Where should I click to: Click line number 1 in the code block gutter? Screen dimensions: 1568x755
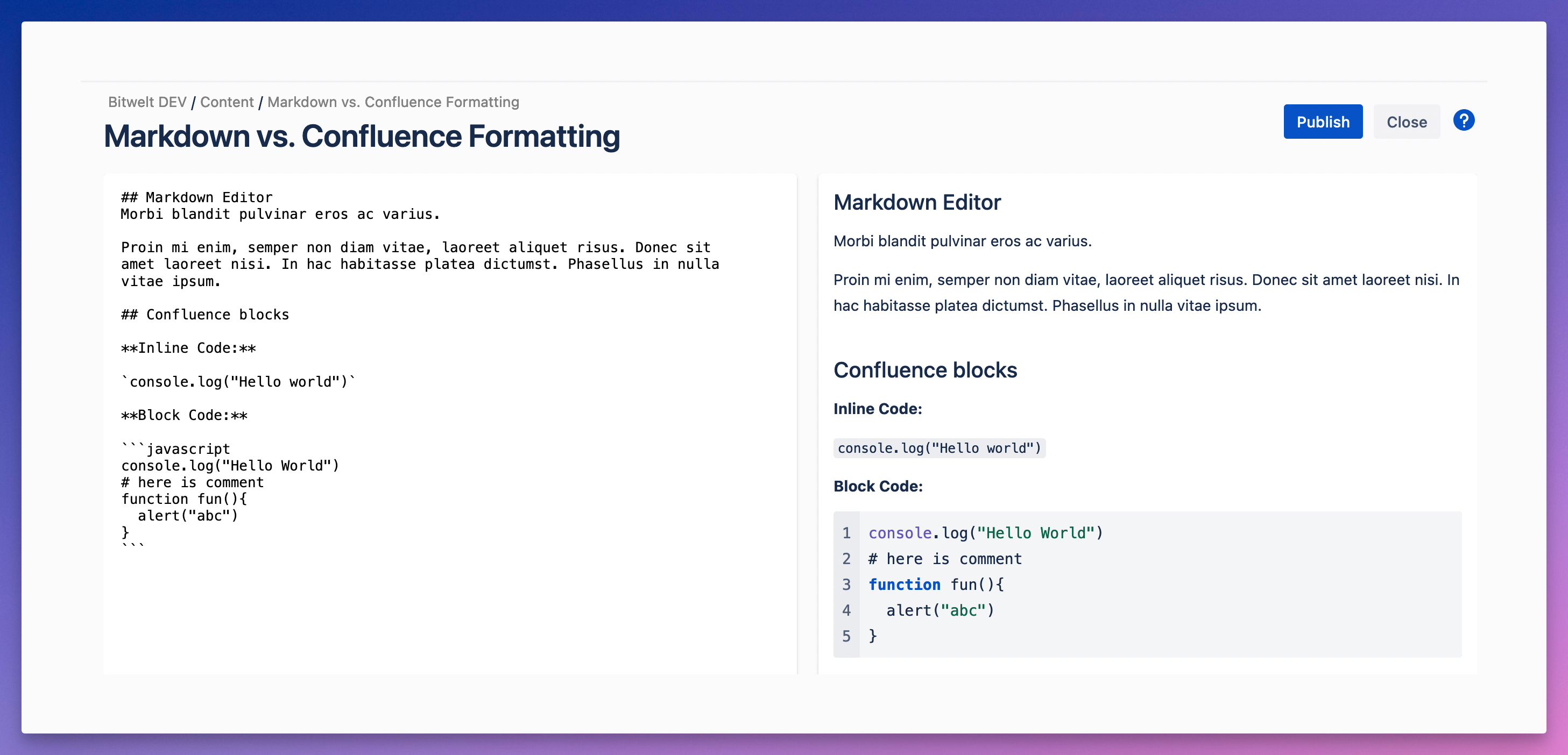tap(846, 532)
